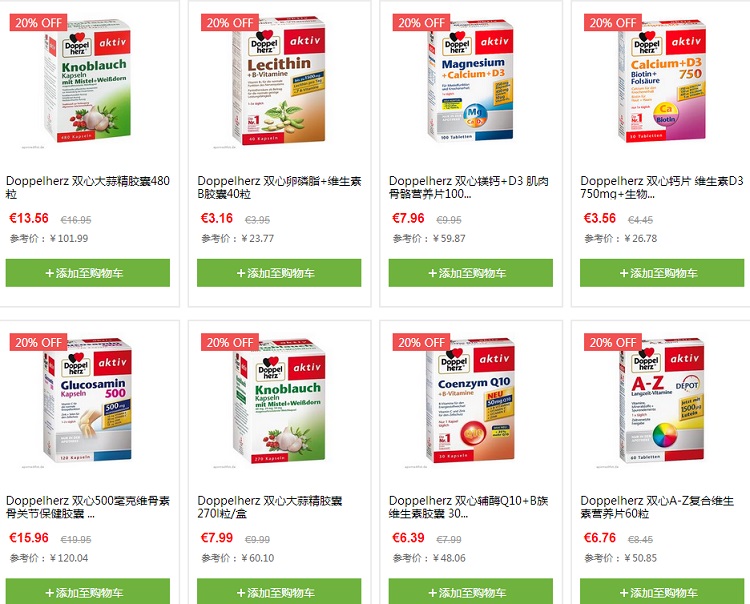Open the Doppelherz 双心辅酶Q10+B族 title link
The image size is (750, 604).
coord(468,507)
